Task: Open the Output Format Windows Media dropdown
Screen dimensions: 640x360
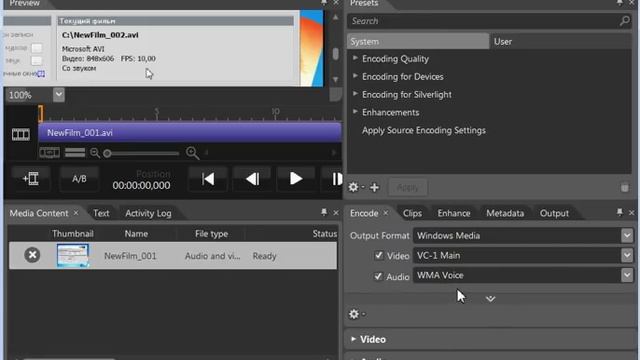Action: (x=627, y=236)
